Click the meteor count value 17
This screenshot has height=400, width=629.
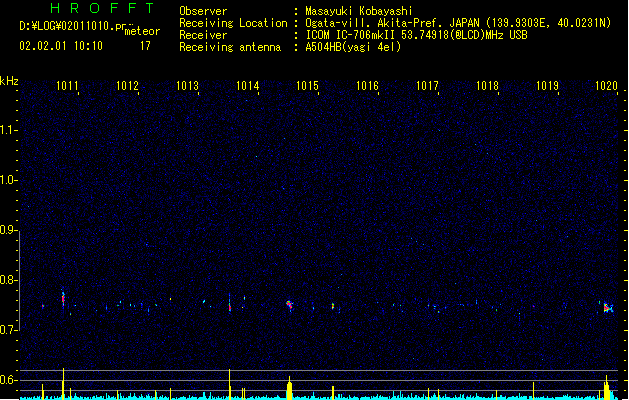tap(145, 46)
